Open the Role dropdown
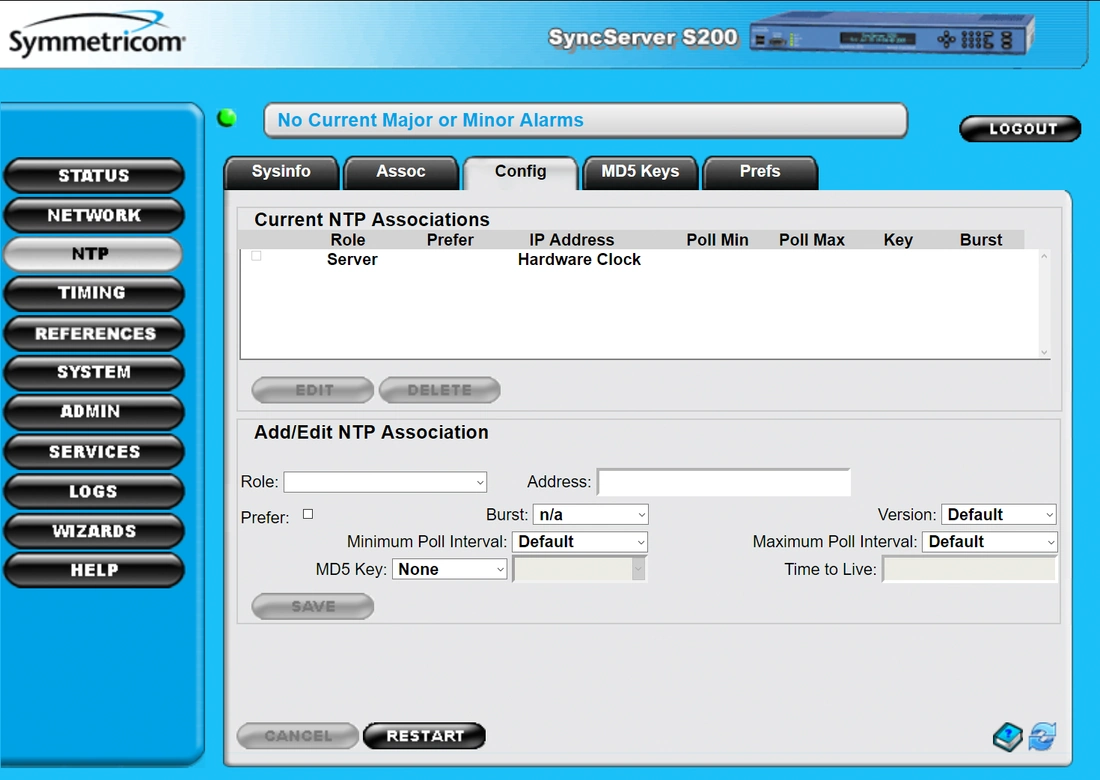1100x780 pixels. pyautogui.click(x=385, y=482)
